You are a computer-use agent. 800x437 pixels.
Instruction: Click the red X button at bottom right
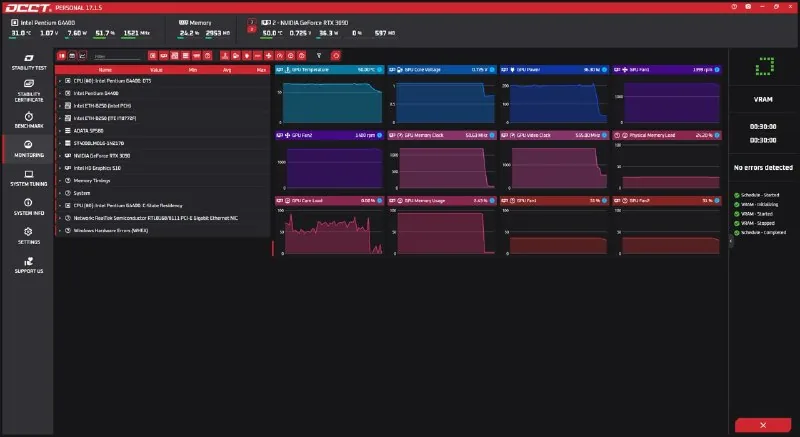click(763, 425)
